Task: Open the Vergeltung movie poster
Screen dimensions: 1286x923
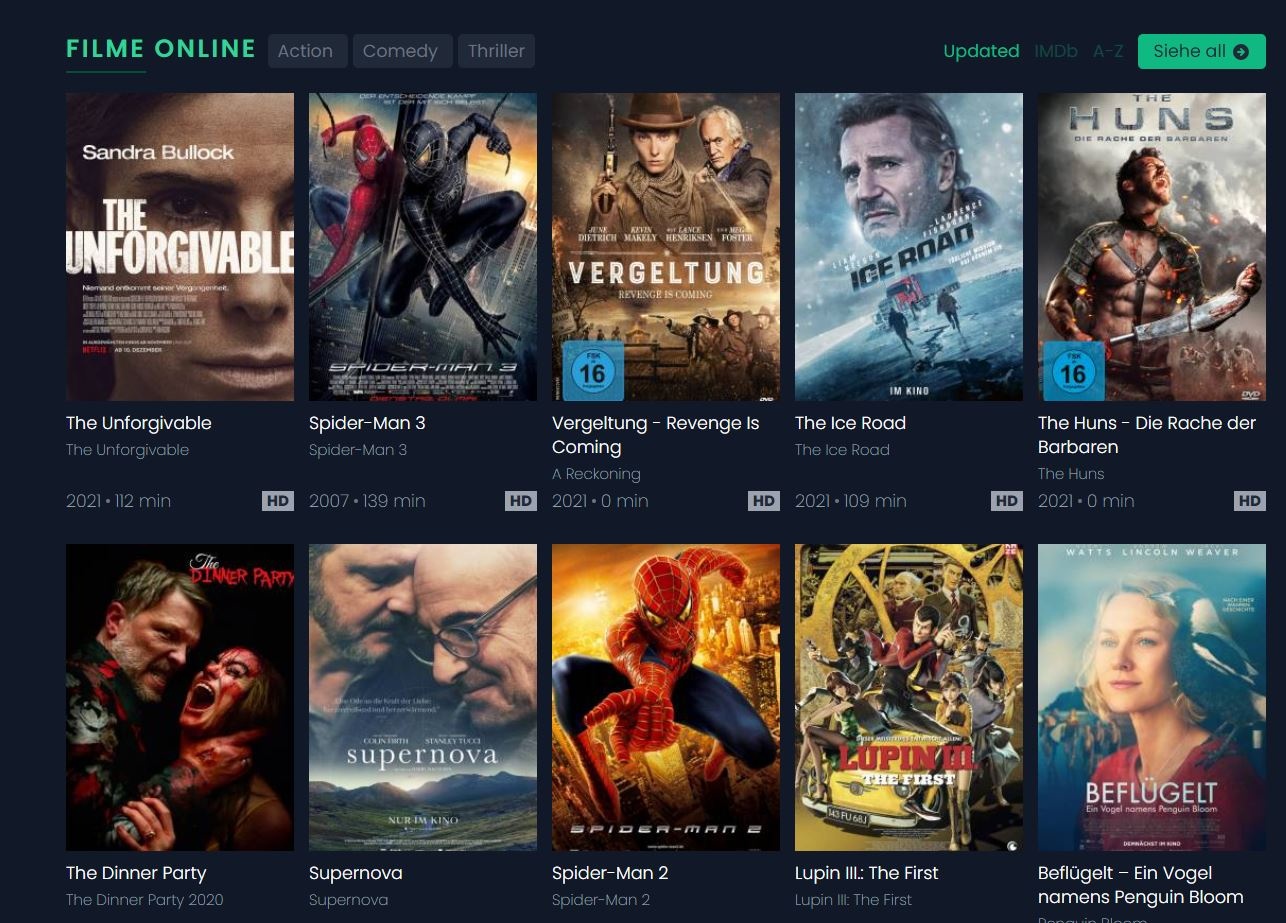Action: tap(666, 247)
